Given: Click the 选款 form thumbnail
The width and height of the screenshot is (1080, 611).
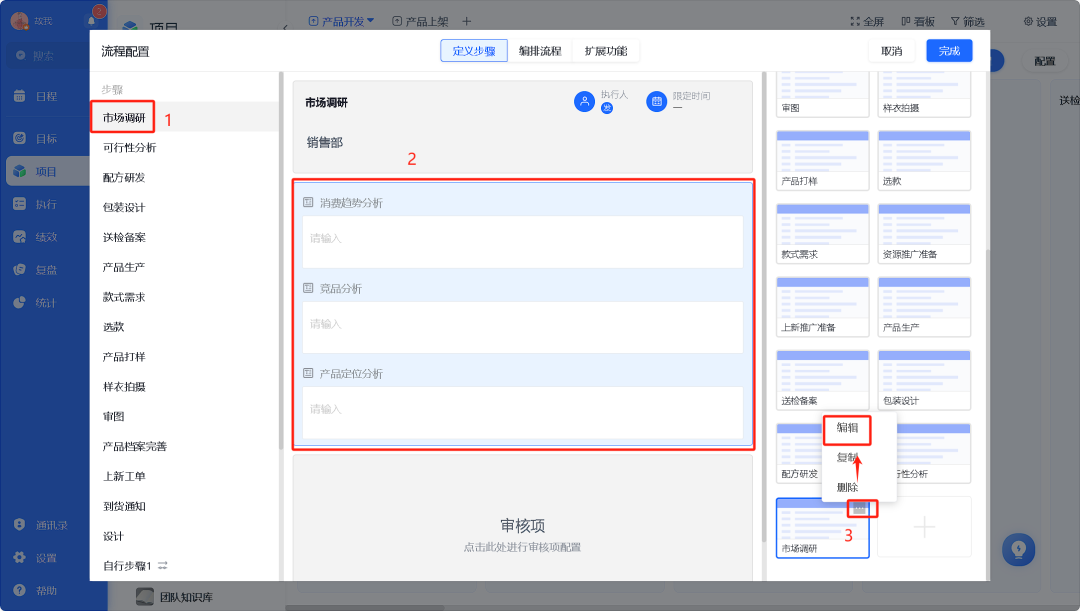Looking at the screenshot, I should (x=924, y=160).
